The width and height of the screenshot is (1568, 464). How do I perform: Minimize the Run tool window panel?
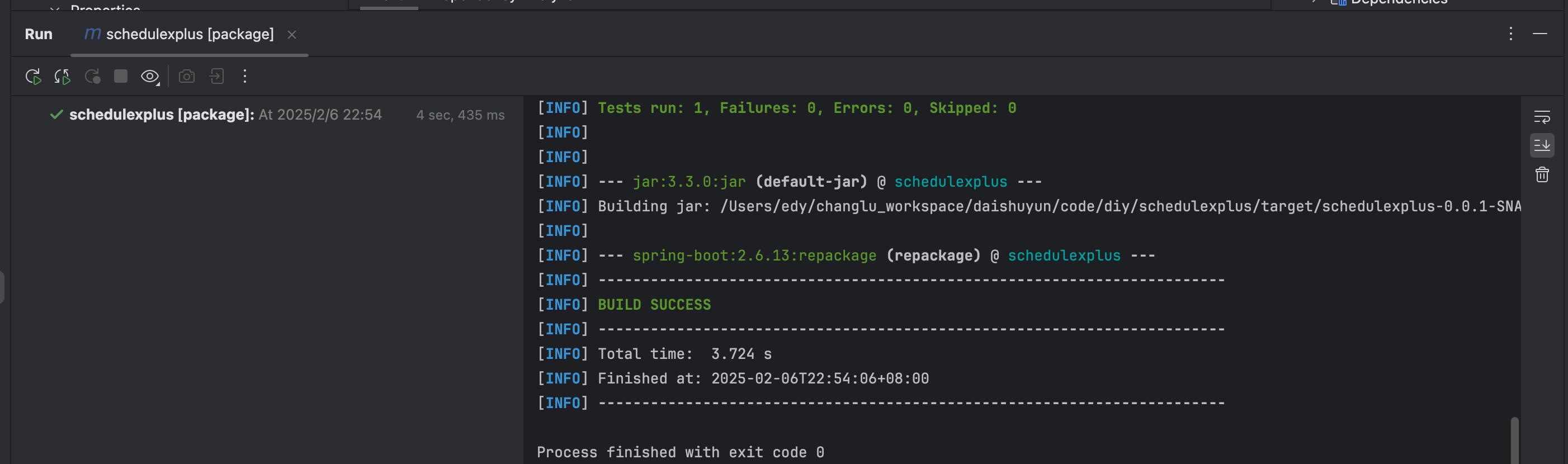point(1540,34)
